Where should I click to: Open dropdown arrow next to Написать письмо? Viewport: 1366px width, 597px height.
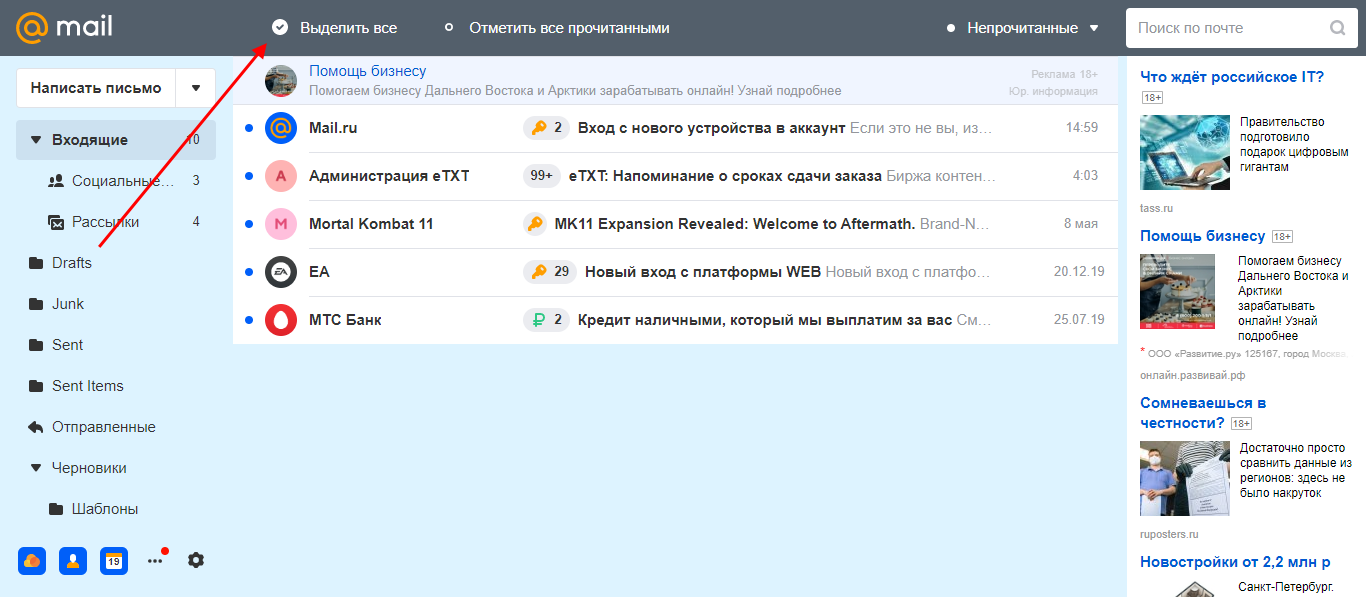[196, 88]
